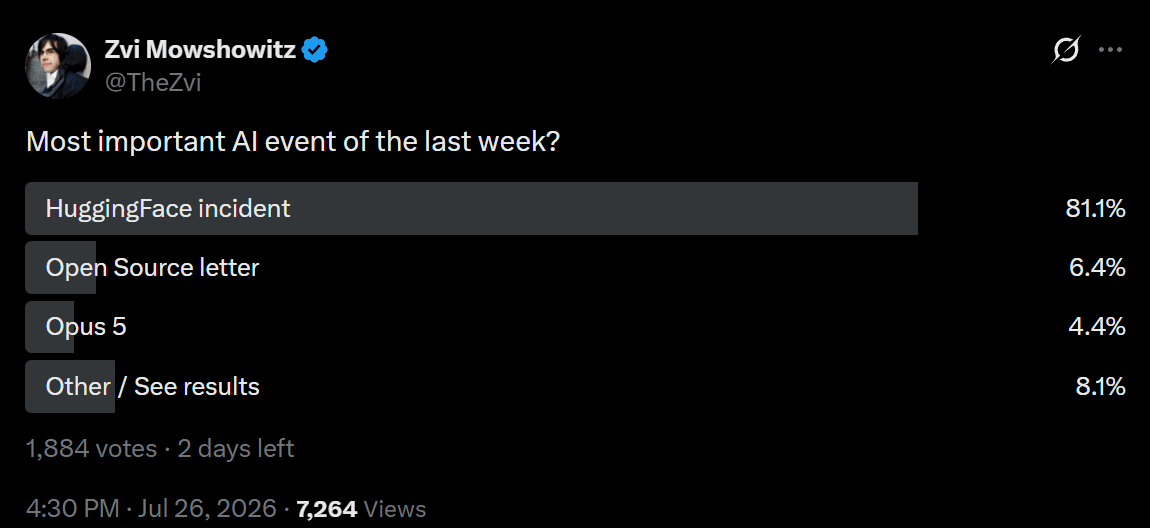Click the 81.1% result percentage
The image size is (1150, 528).
tap(1095, 209)
